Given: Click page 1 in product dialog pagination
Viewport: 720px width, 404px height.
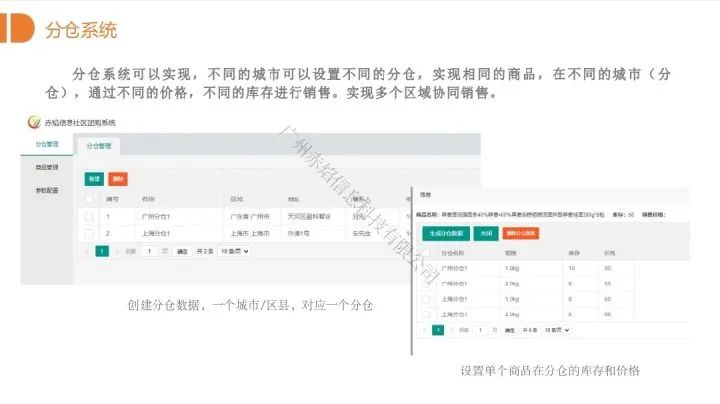Looking at the screenshot, I should 438,329.
